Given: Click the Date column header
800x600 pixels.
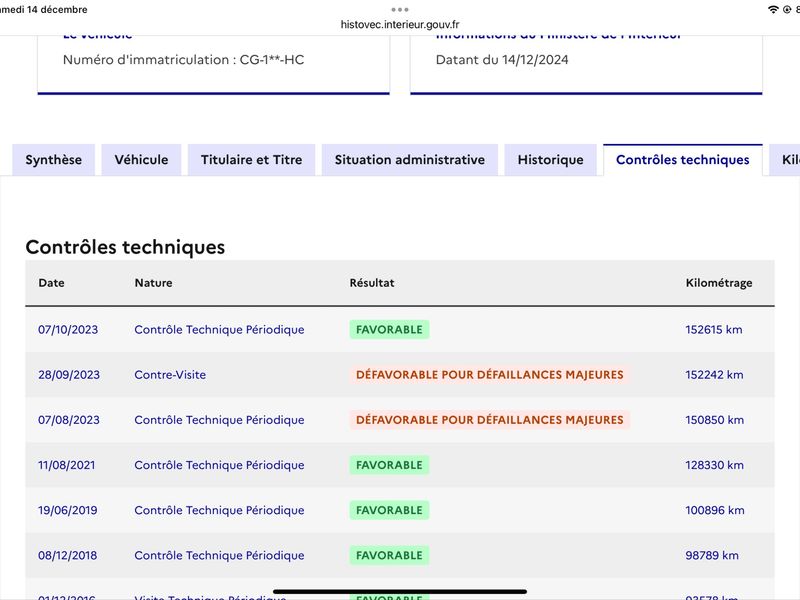Looking at the screenshot, I should 52,283.
